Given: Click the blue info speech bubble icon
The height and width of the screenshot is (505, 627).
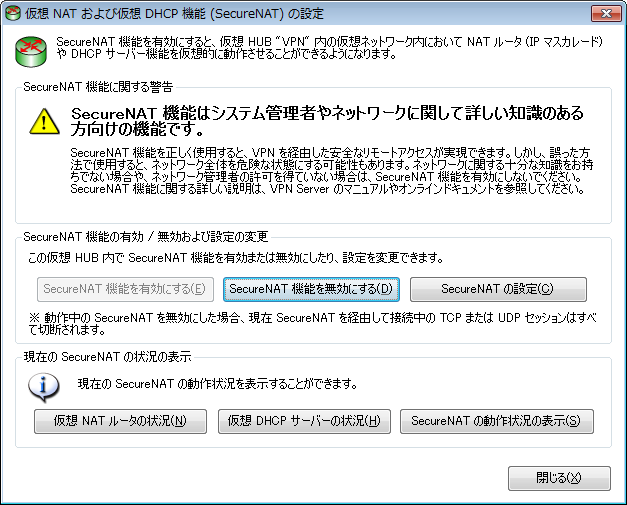Looking at the screenshot, I should [44, 388].
